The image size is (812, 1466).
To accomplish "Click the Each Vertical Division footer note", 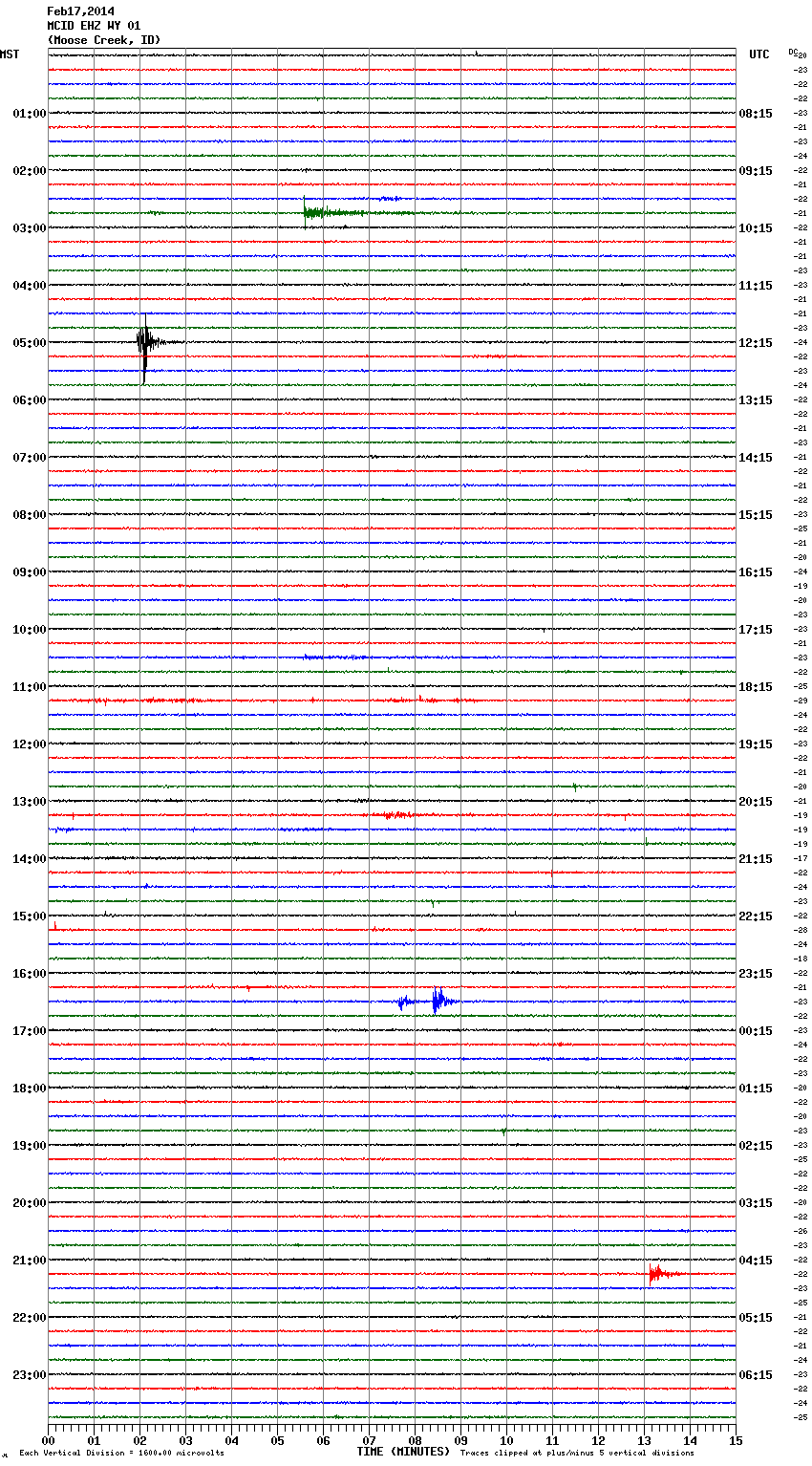I will click(122, 1454).
